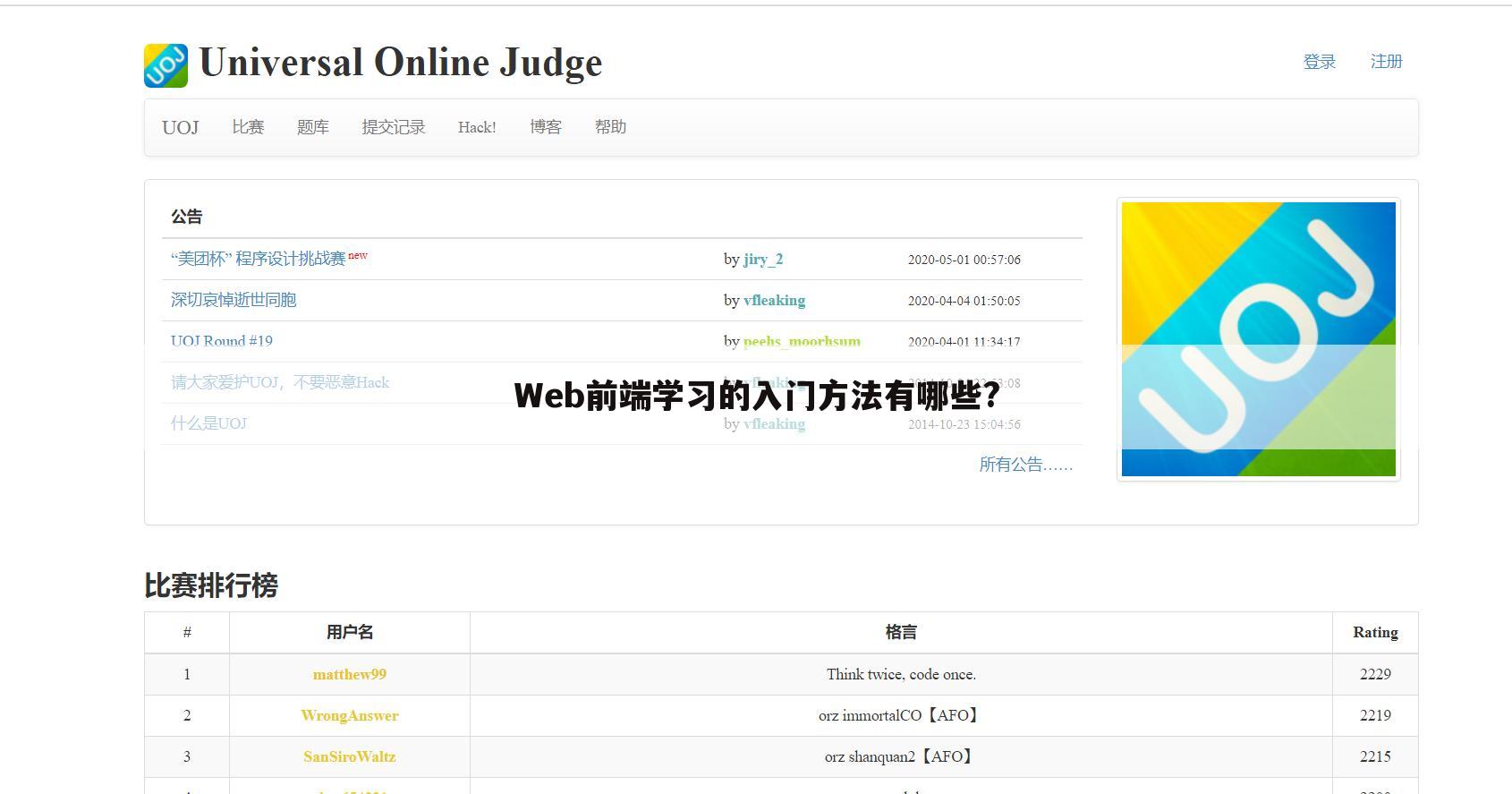Click the timestamp 2020-04-01 11:34:17

tap(964, 342)
